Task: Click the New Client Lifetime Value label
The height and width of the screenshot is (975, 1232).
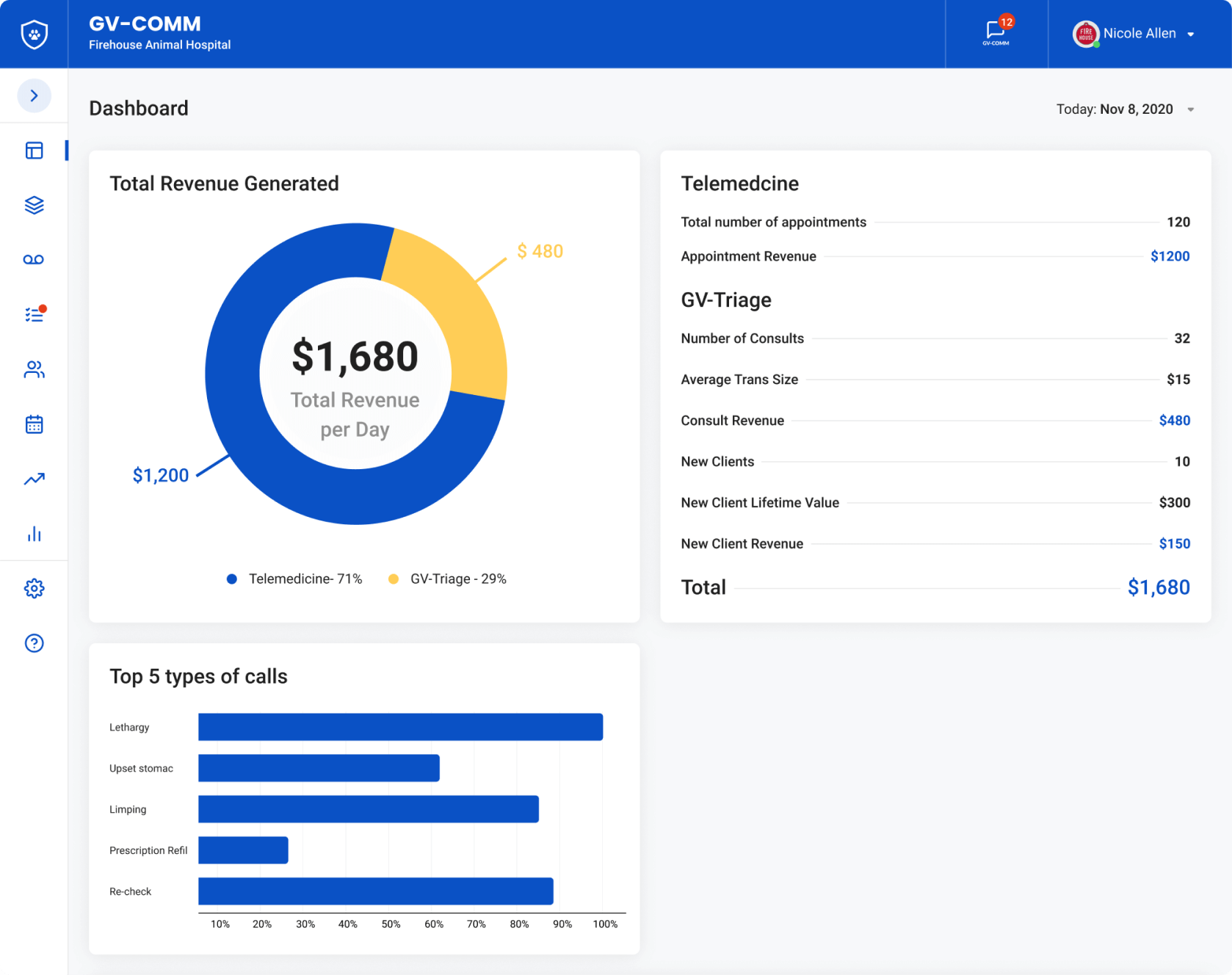Action: (x=760, y=503)
